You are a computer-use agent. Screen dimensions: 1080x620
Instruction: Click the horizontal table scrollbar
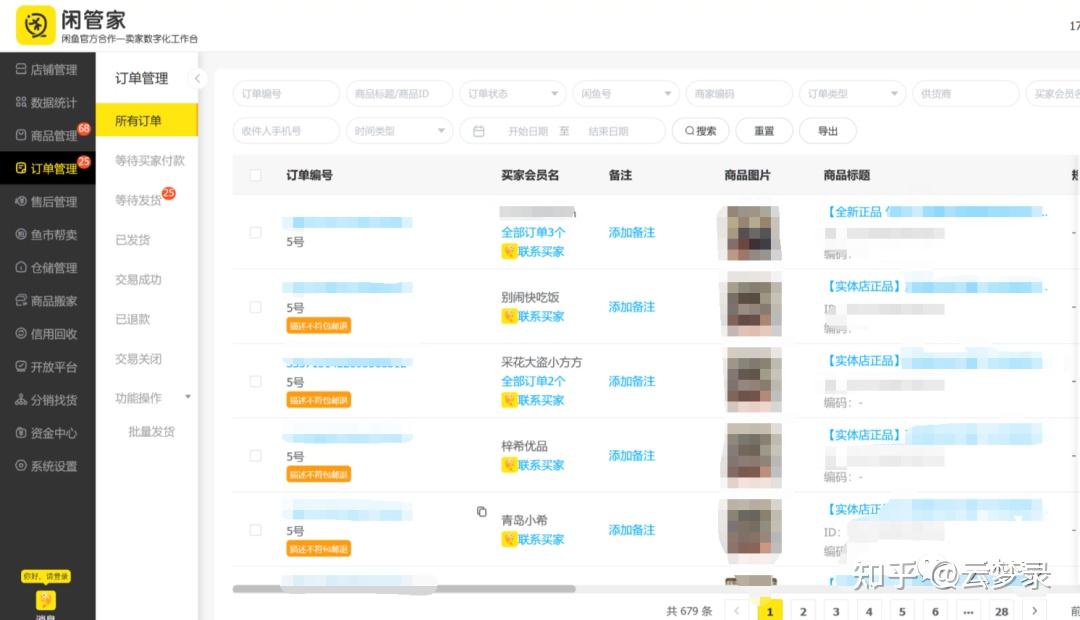(x=404, y=589)
